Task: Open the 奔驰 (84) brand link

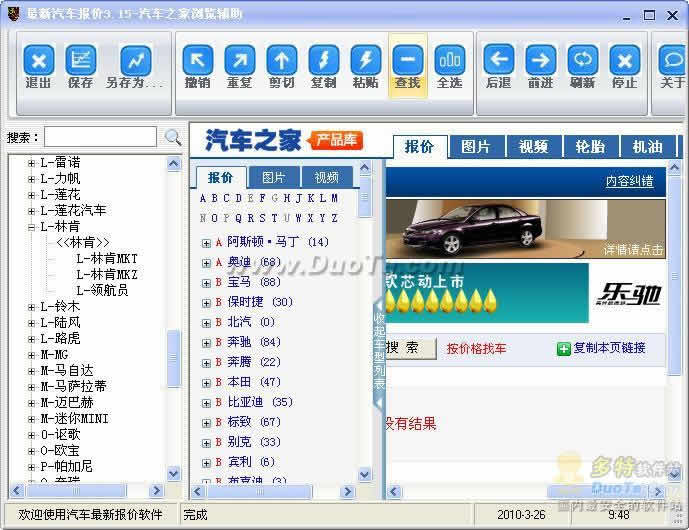Action: point(254,342)
